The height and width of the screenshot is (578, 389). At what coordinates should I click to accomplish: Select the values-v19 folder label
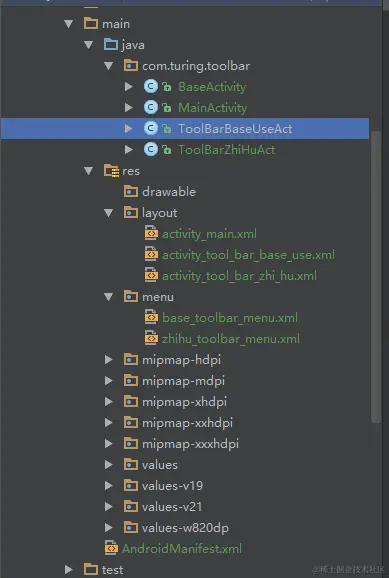coord(173,486)
